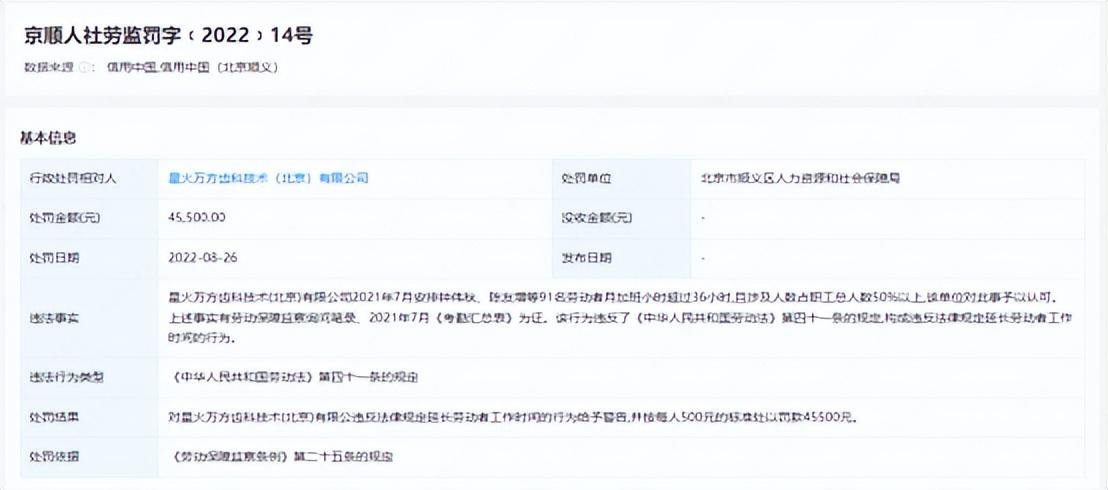Select the penalty amount 45,500.00

[197, 218]
